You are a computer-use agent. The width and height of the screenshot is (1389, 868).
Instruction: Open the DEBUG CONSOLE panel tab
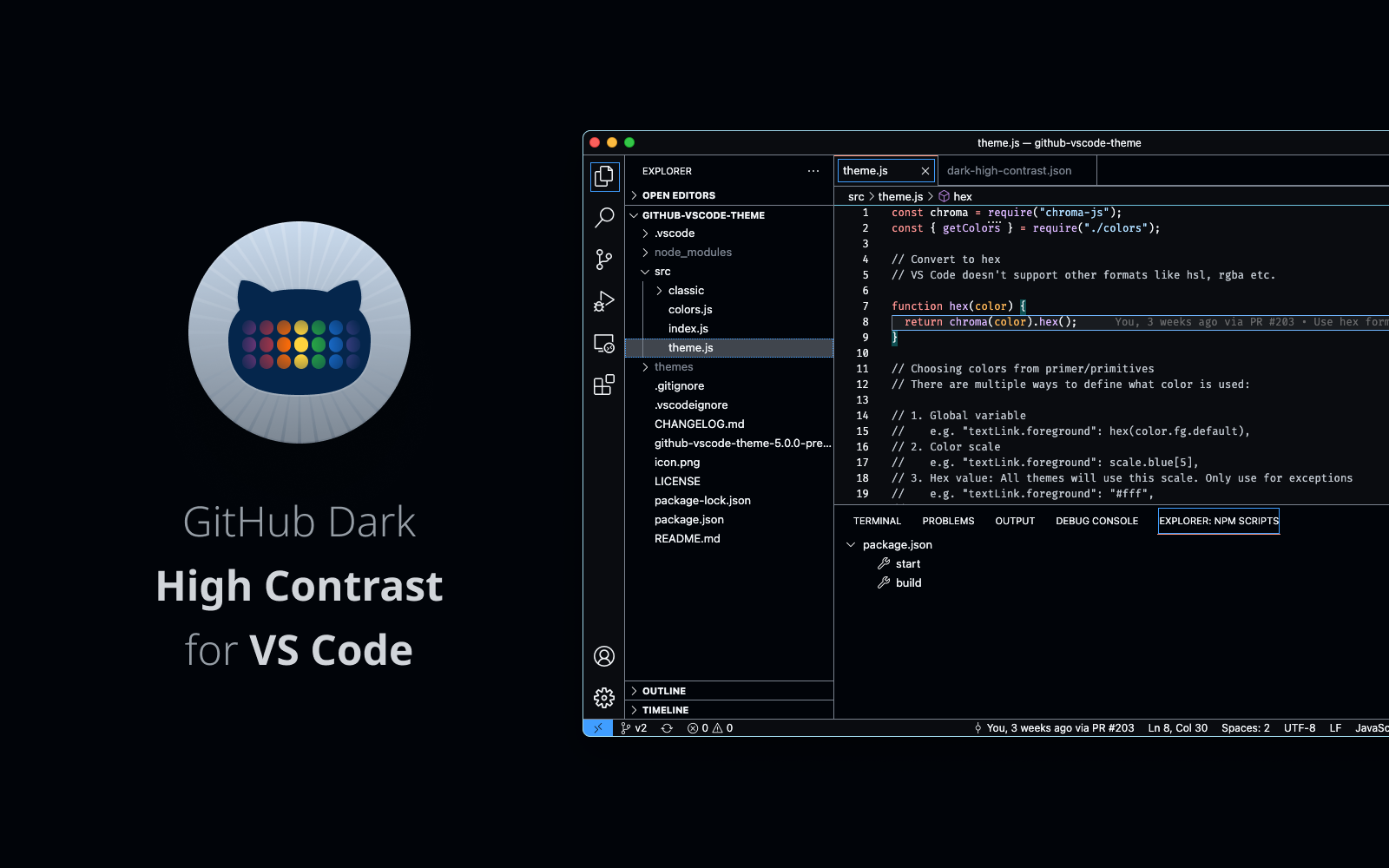pyautogui.click(x=1096, y=521)
